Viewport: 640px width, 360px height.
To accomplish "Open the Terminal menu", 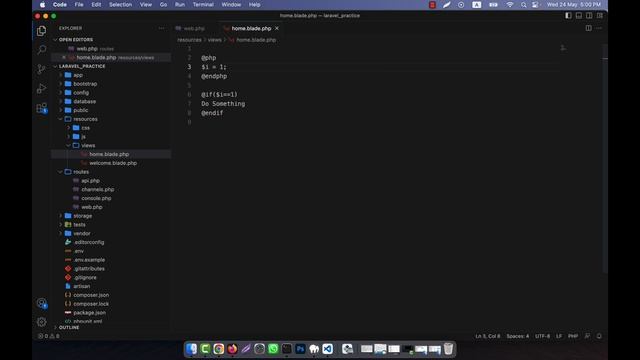I will (203, 5).
